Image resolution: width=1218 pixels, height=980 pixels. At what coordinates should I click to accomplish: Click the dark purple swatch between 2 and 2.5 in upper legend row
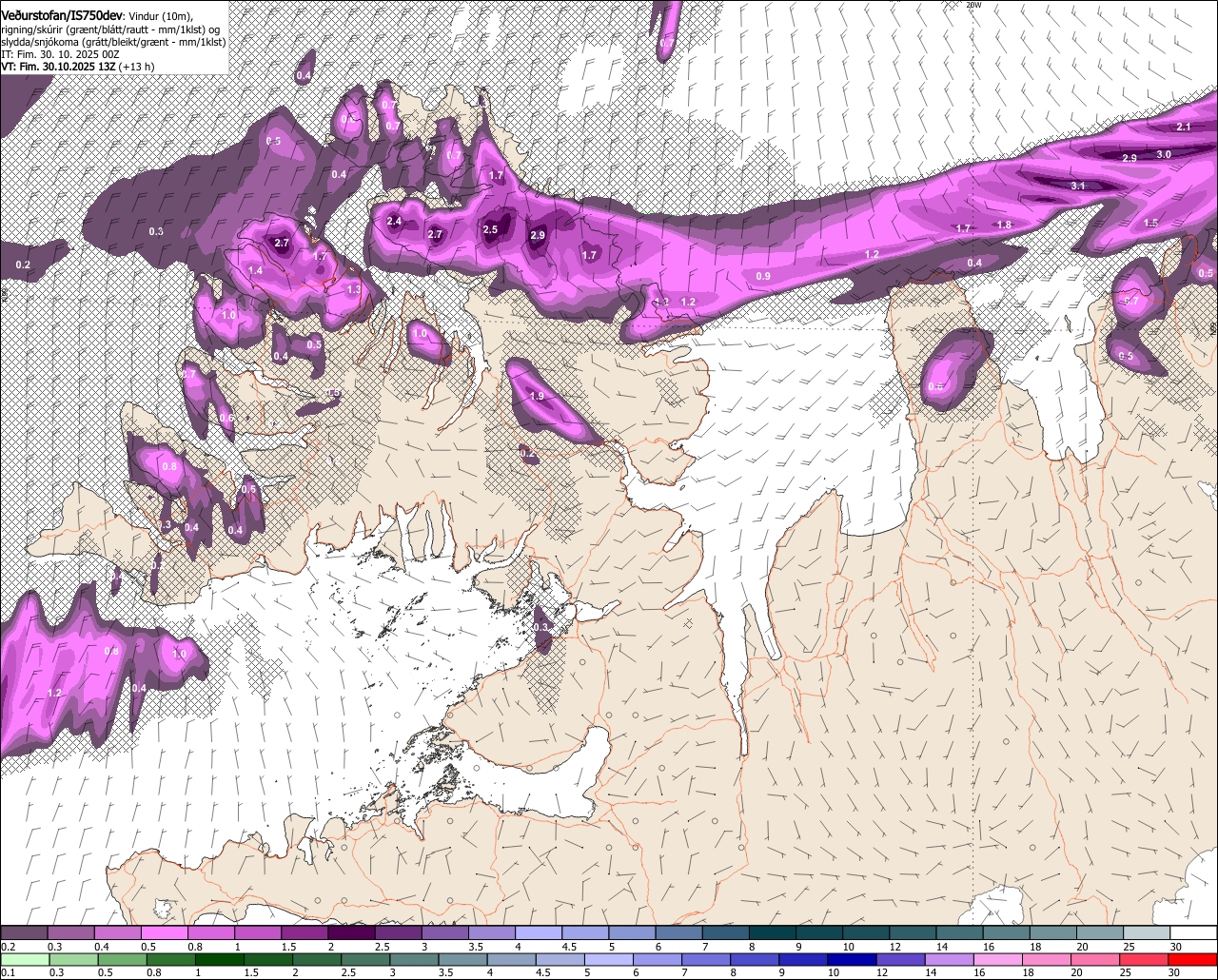[352, 932]
